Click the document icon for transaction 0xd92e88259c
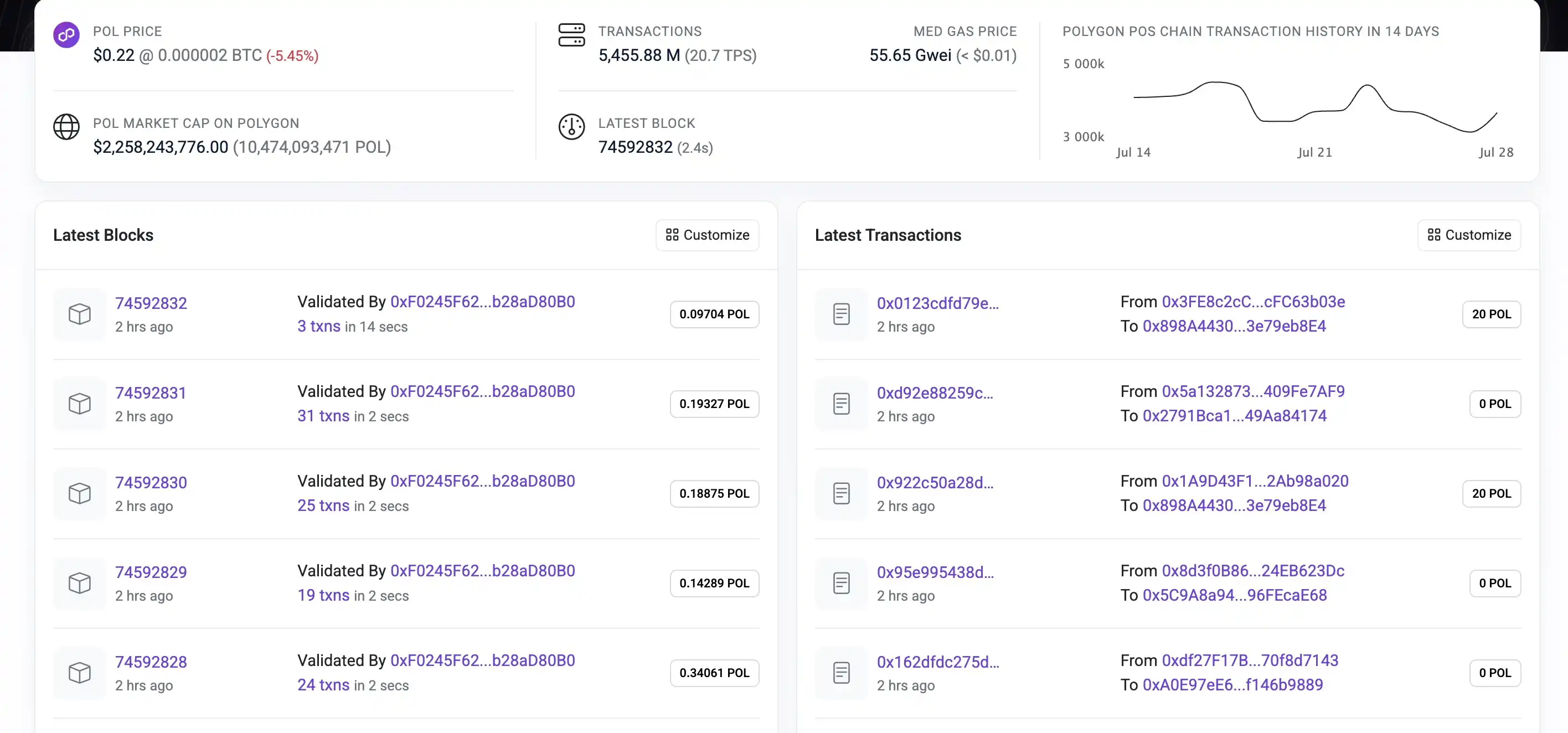Viewport: 1568px width, 733px height. [841, 404]
